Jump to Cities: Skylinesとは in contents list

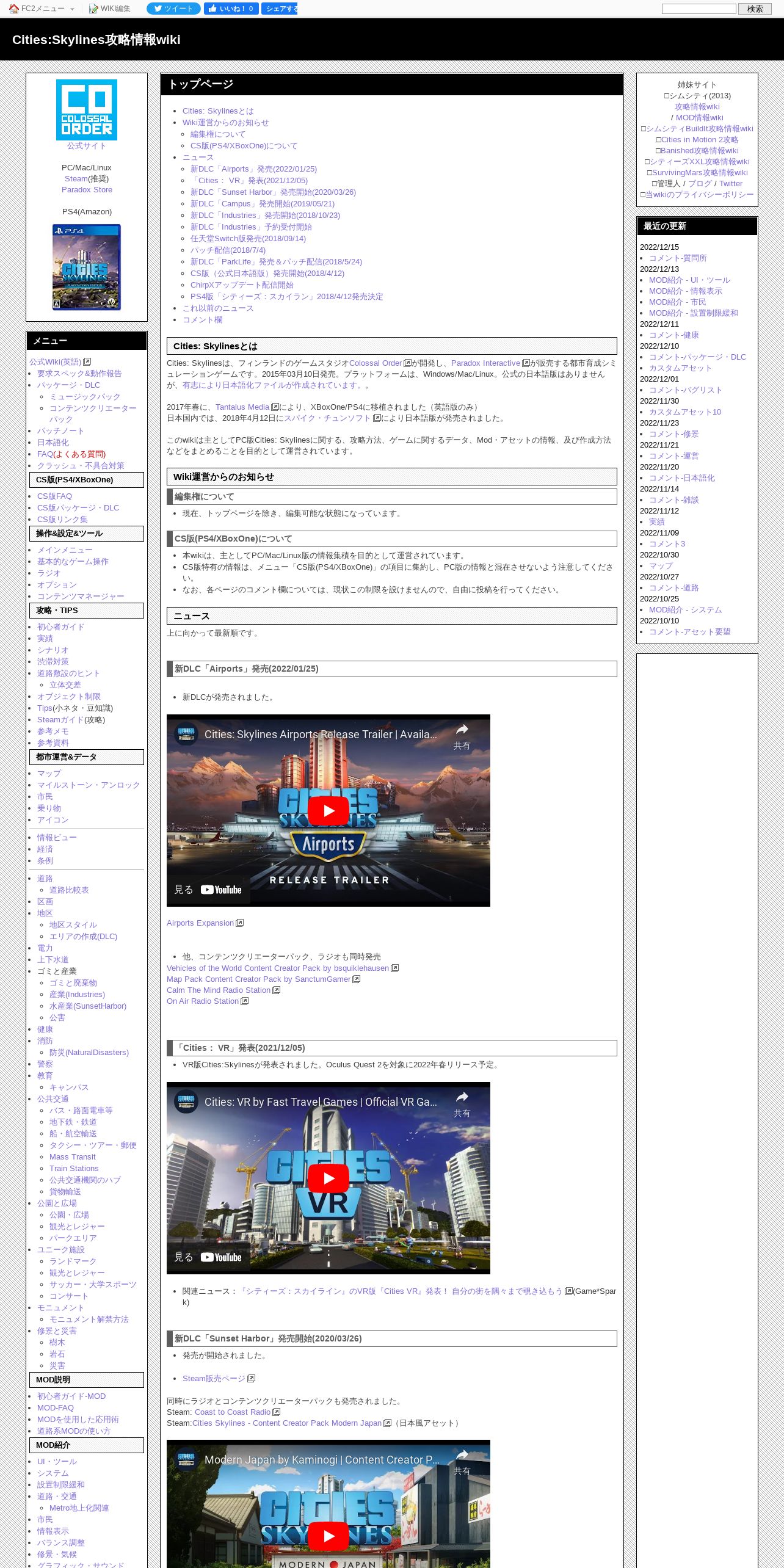coord(218,111)
